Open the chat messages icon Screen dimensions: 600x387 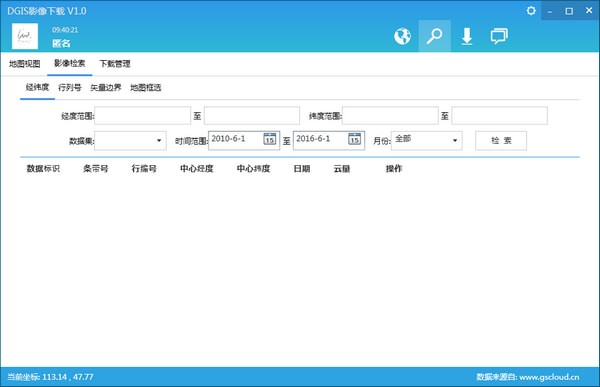point(499,36)
